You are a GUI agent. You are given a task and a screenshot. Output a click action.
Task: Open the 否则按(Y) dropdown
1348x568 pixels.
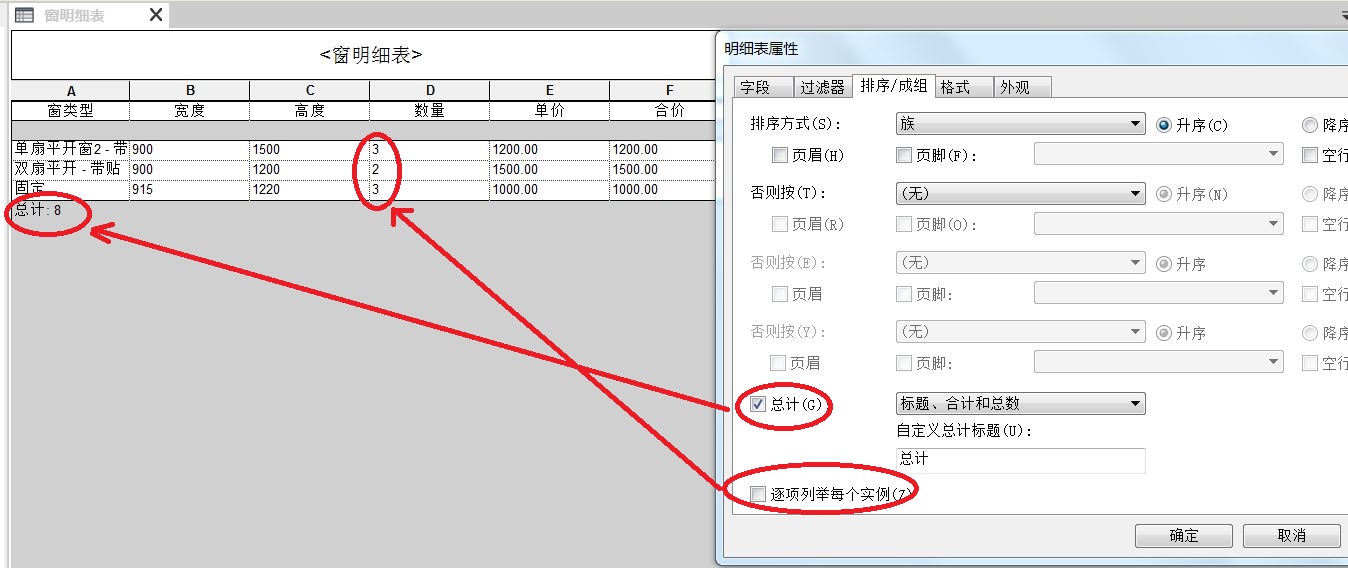pos(1020,332)
